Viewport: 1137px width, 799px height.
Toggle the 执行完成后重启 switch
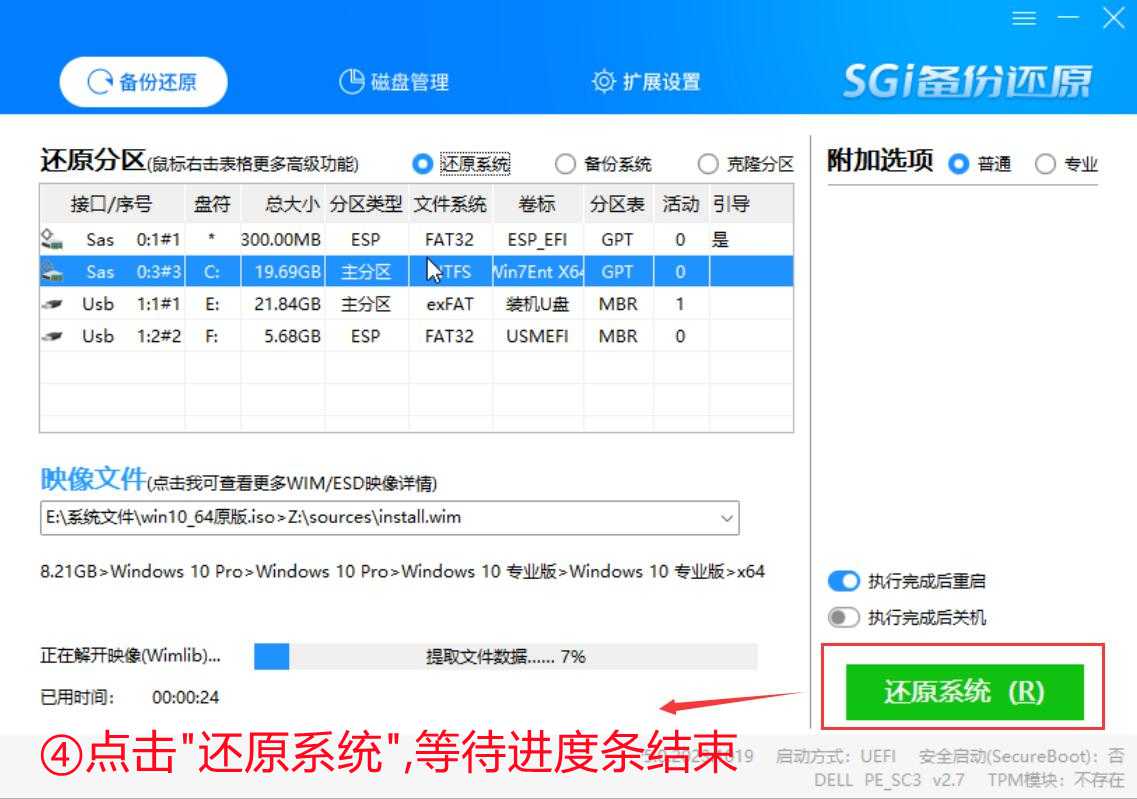pos(844,581)
